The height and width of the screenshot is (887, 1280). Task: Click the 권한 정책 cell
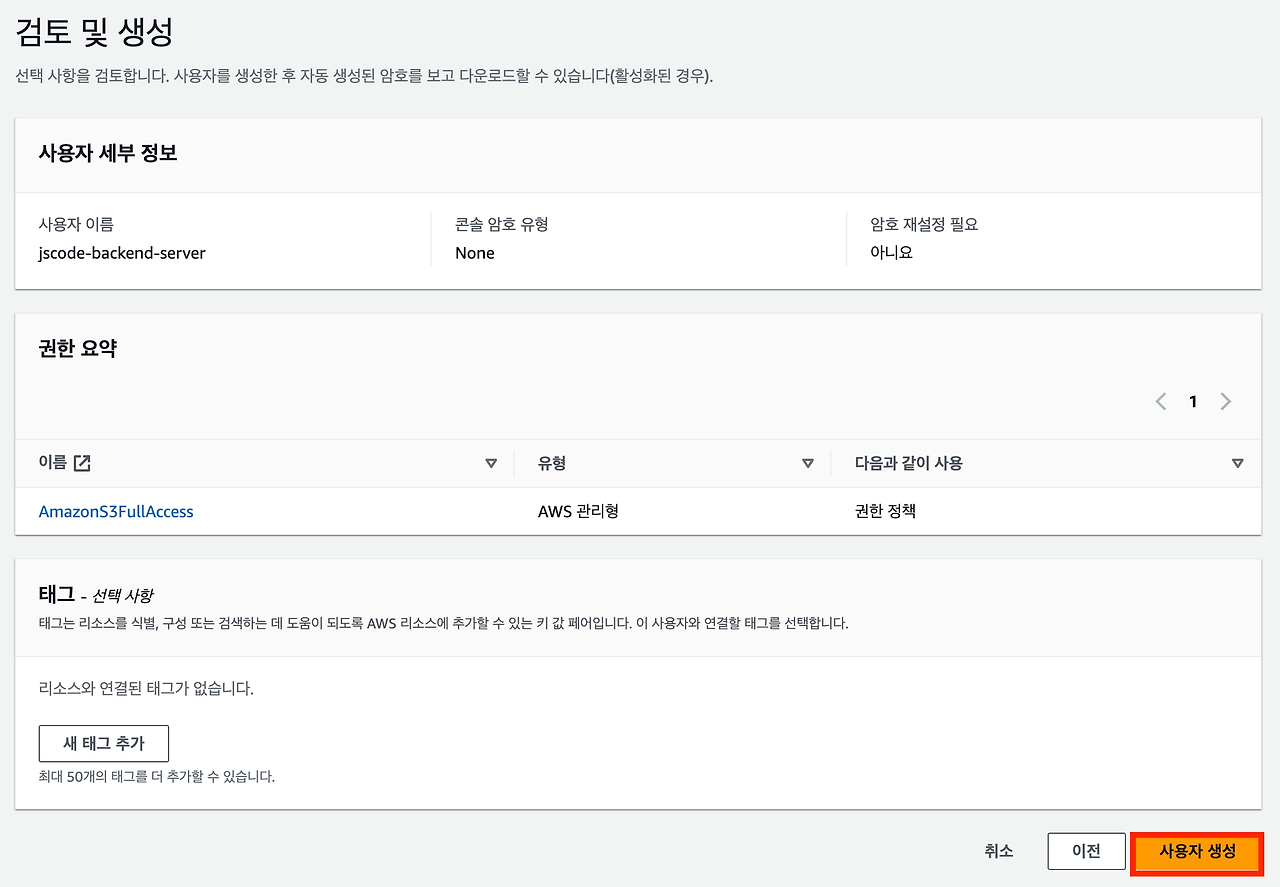pos(886,511)
